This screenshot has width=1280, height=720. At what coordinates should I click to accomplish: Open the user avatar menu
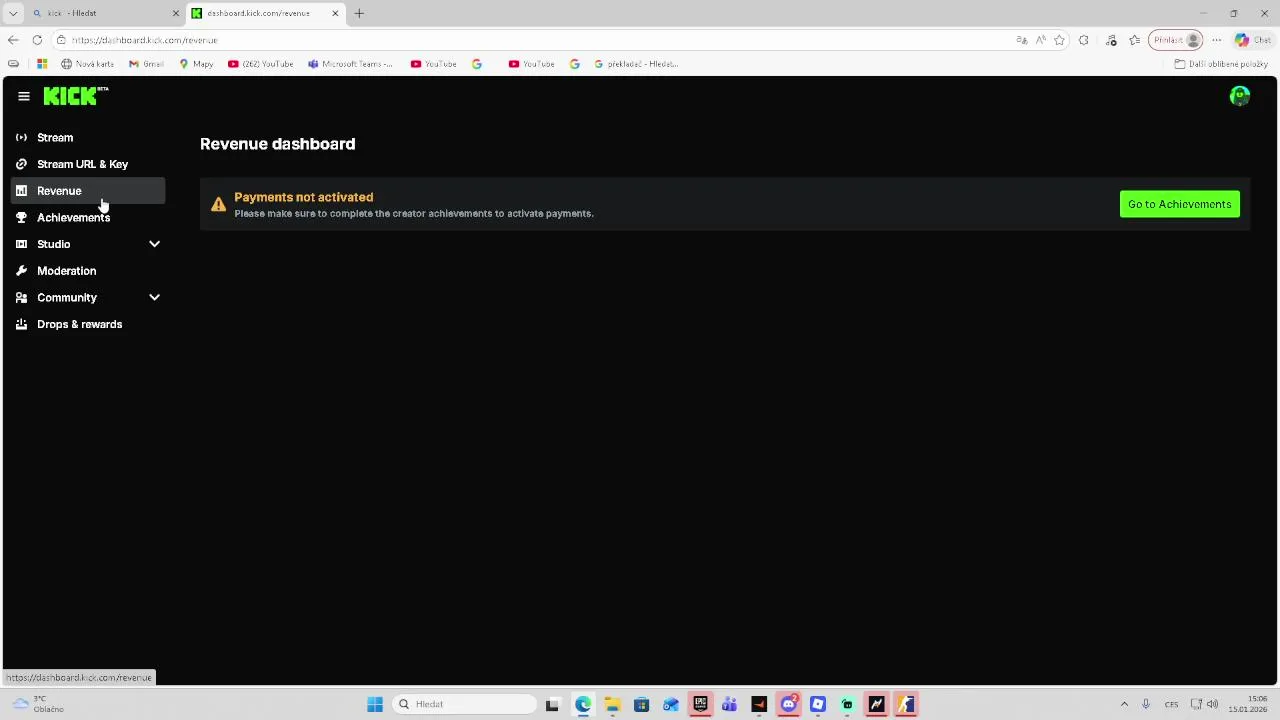[x=1240, y=96]
